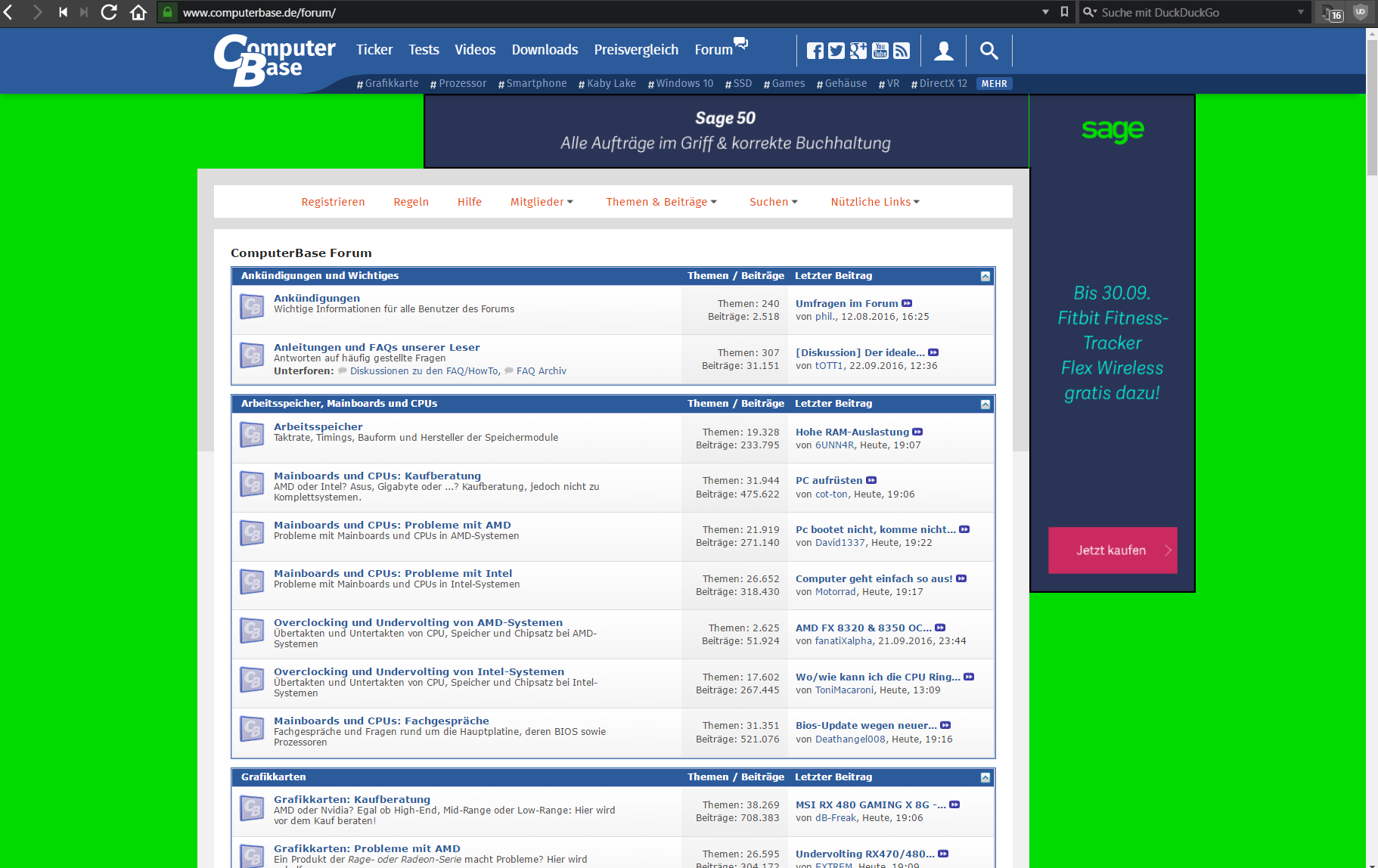Collapse the Arbeitsspeicher, Mainboards und CPUs category
Screen dimensions: 1378x868
[x=985, y=404]
